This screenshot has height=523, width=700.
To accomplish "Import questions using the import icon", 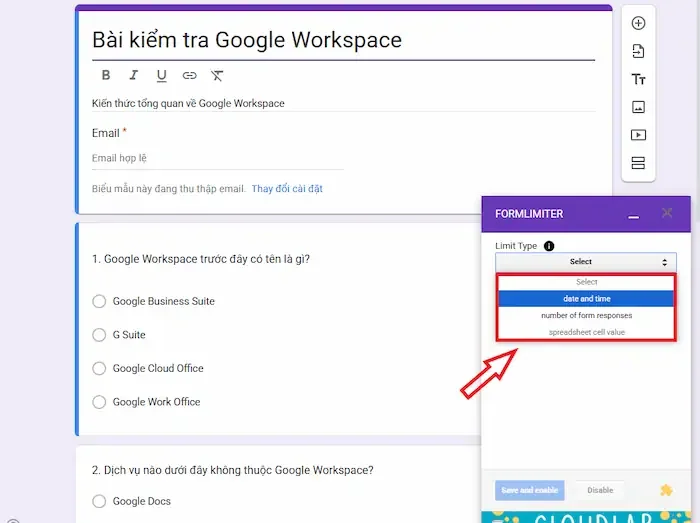I will 638,51.
